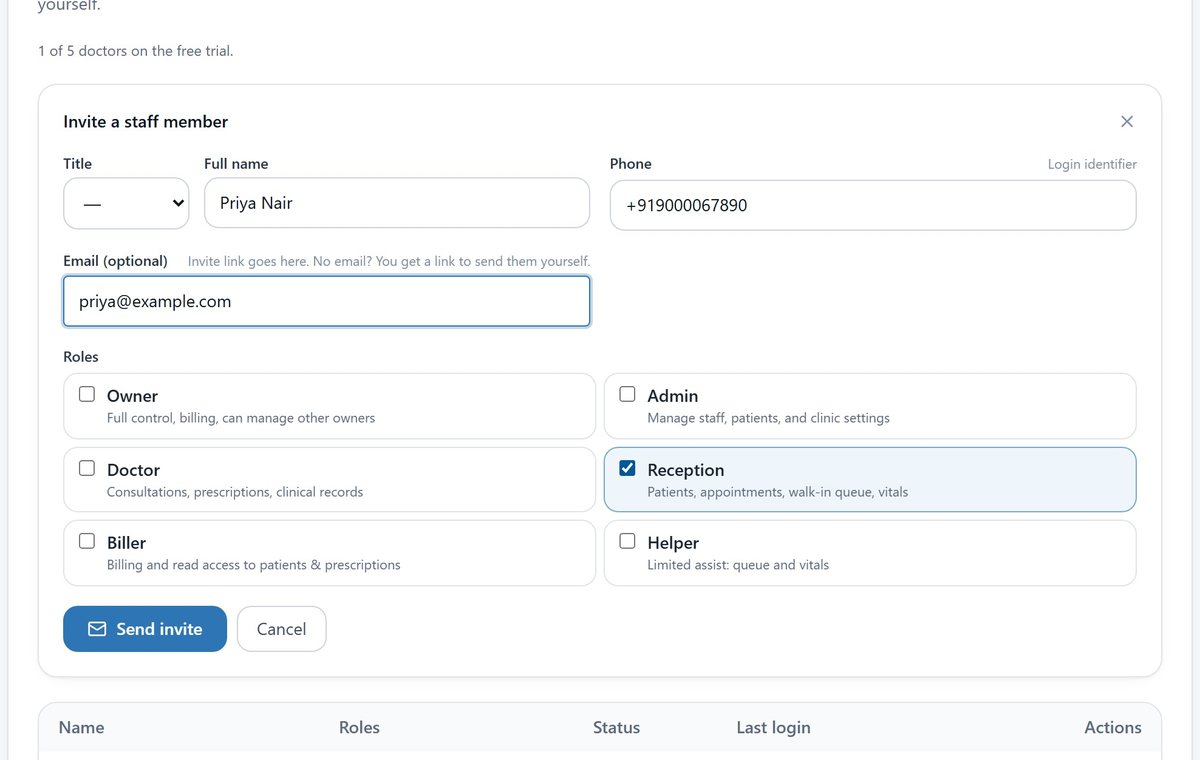Click the Login identifier hint text

1092,164
